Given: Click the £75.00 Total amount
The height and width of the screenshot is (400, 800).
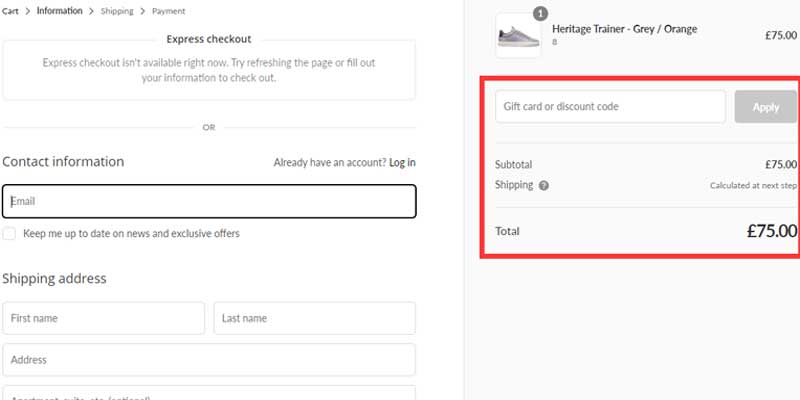Looking at the screenshot, I should [x=771, y=231].
